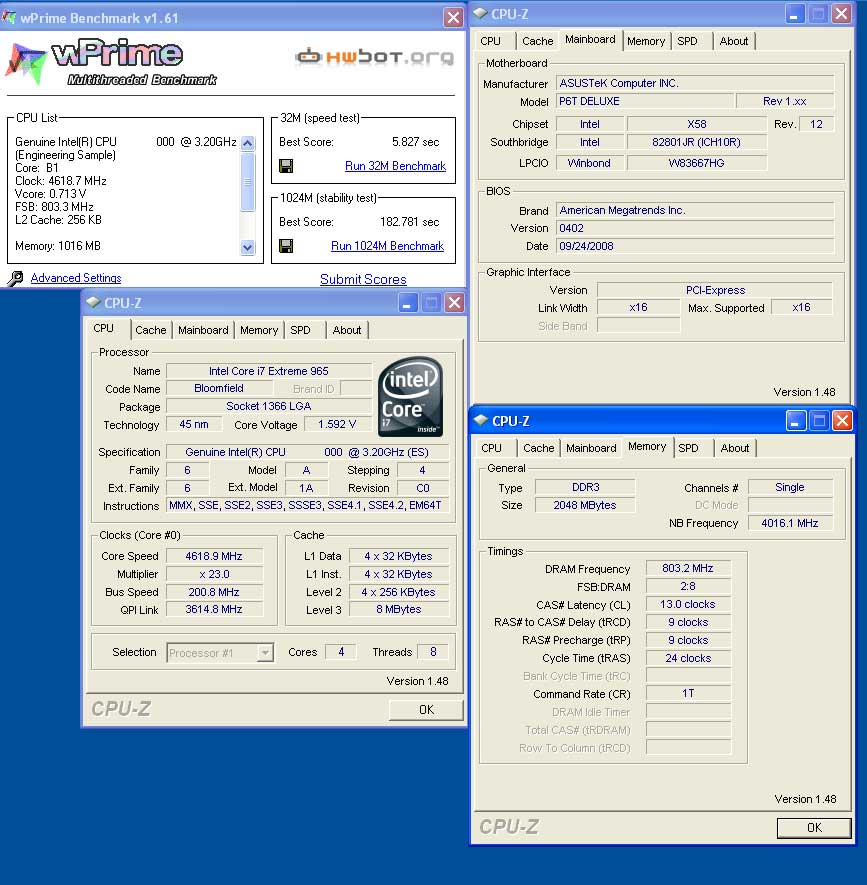
Task: Click the Intel Core i7 badge image
Action: pyautogui.click(x=410, y=397)
